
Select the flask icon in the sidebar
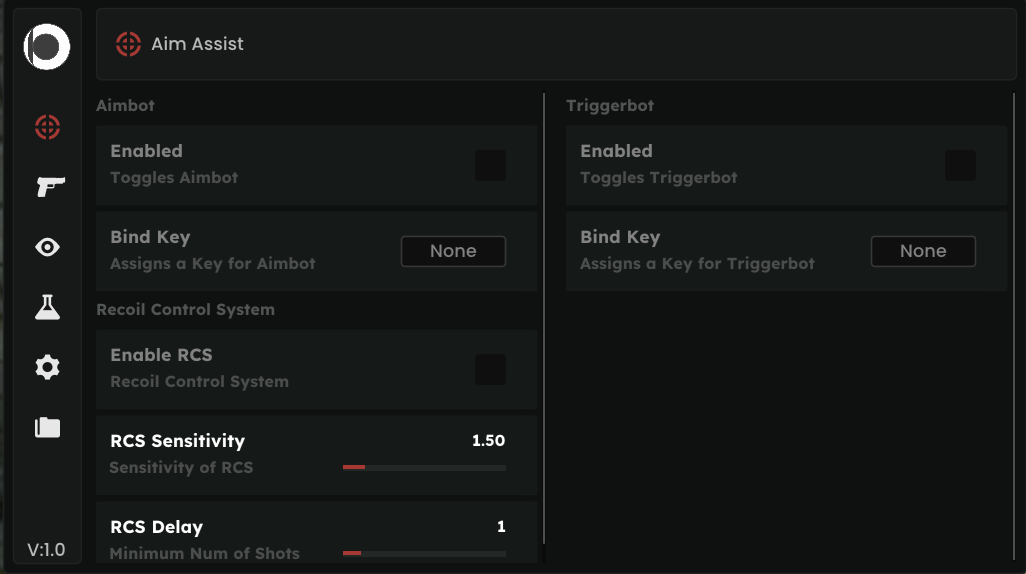[x=47, y=308]
